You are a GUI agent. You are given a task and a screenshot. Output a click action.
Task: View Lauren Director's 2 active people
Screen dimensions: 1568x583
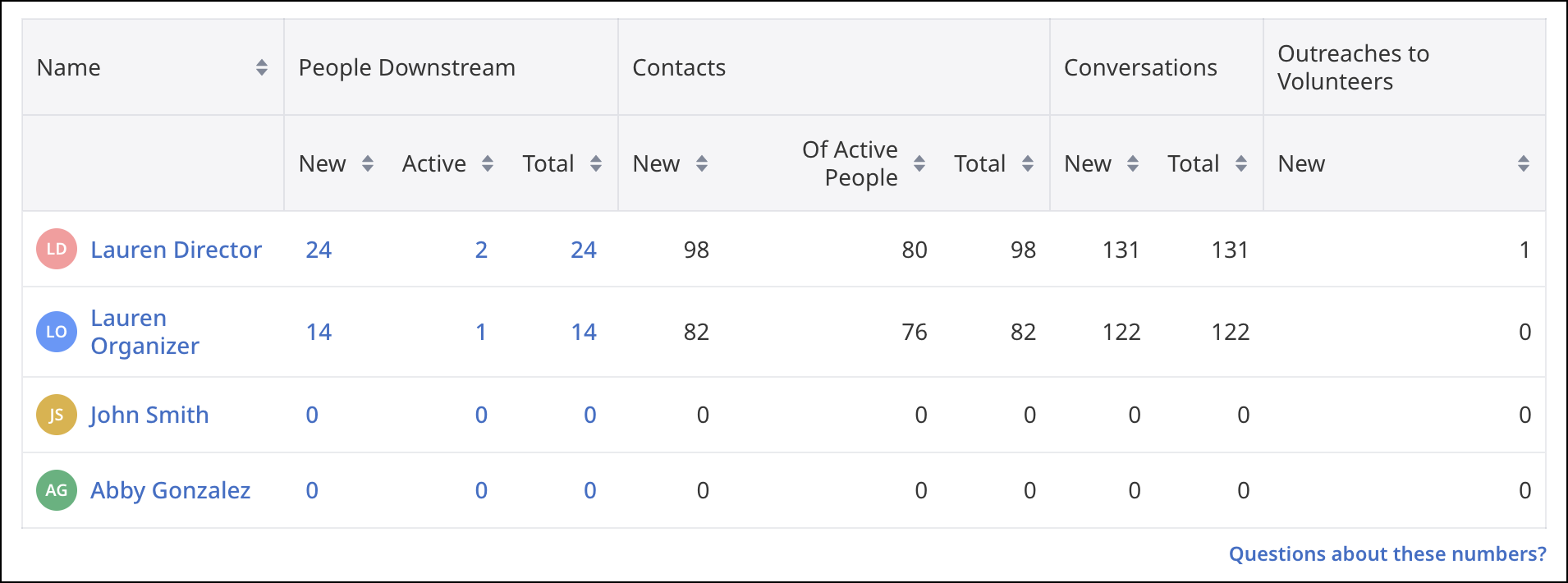(481, 250)
